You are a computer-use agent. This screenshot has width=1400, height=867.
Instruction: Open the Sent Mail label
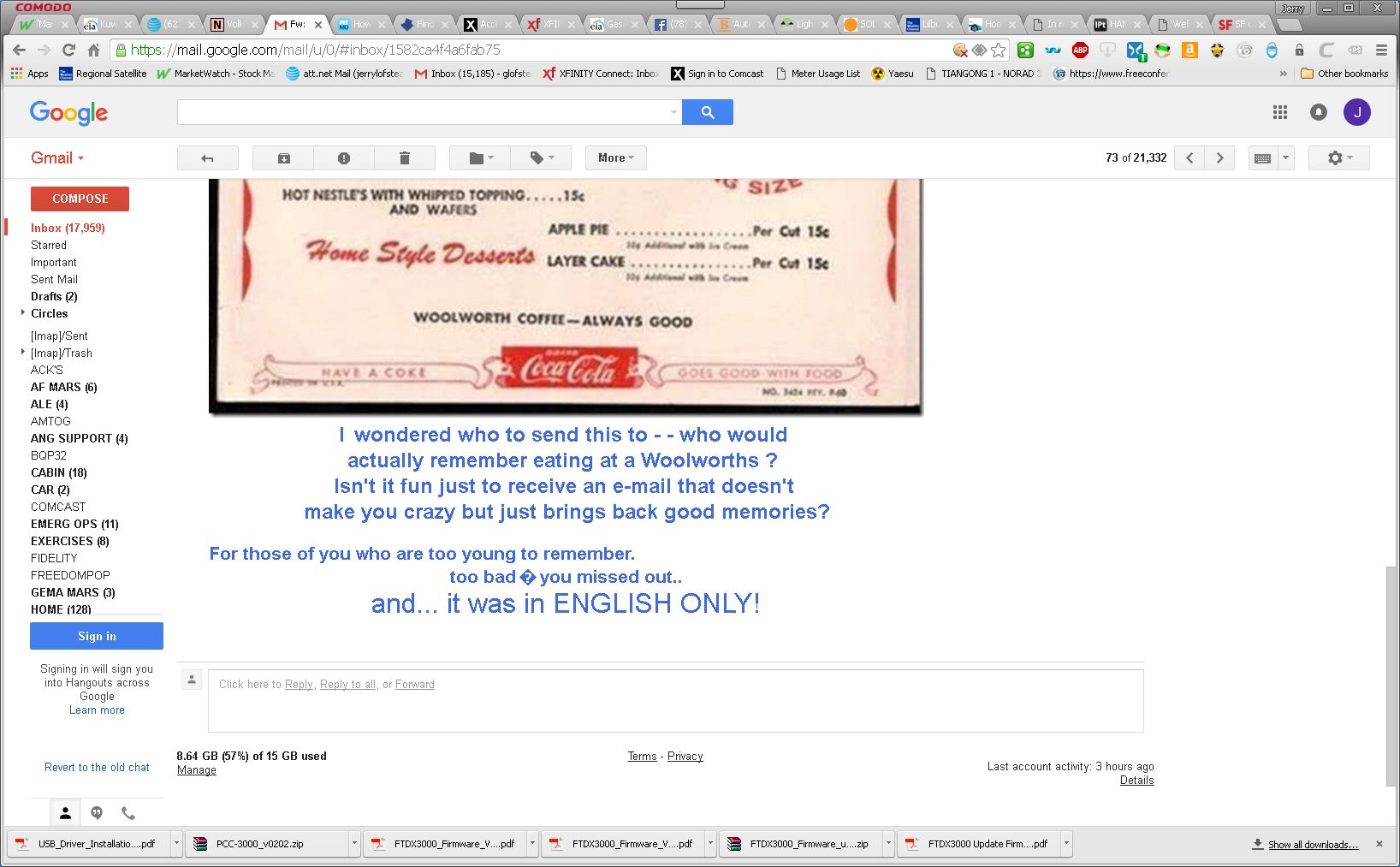tap(54, 279)
